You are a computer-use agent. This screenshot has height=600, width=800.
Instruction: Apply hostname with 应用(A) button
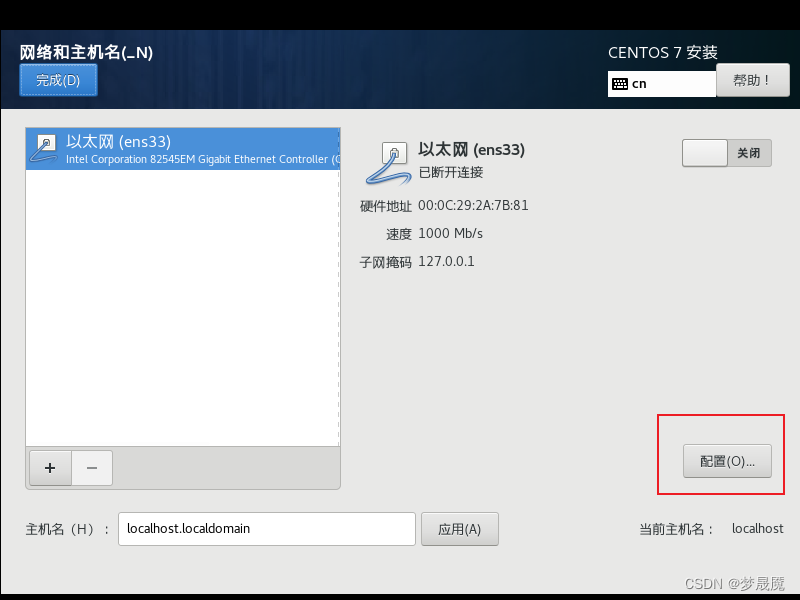[x=460, y=529]
